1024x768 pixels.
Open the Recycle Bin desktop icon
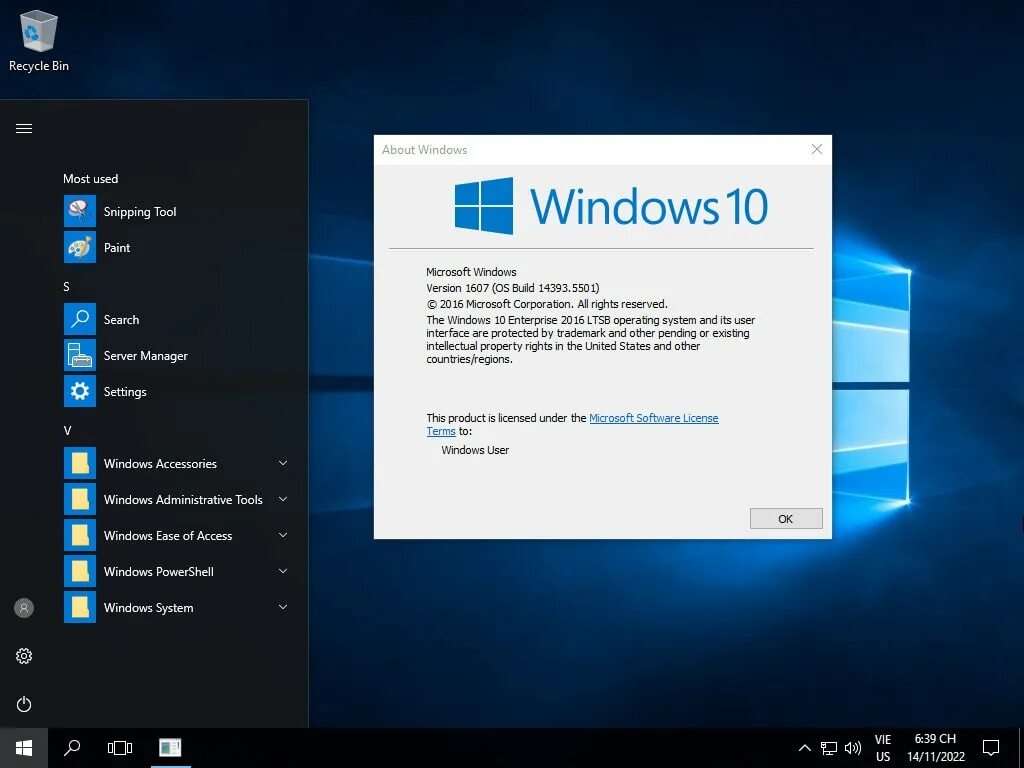tap(39, 40)
